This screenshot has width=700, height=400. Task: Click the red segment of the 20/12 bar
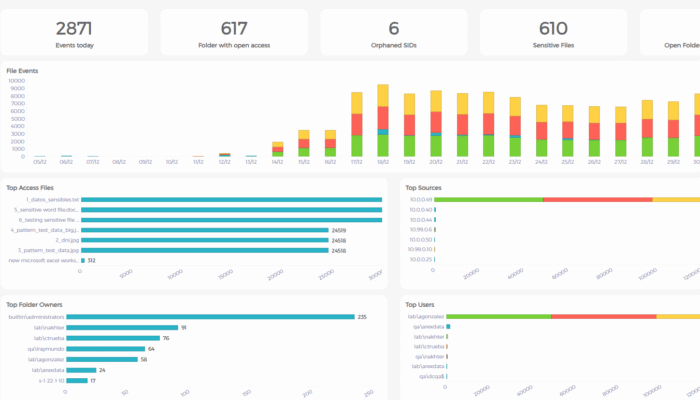click(436, 122)
